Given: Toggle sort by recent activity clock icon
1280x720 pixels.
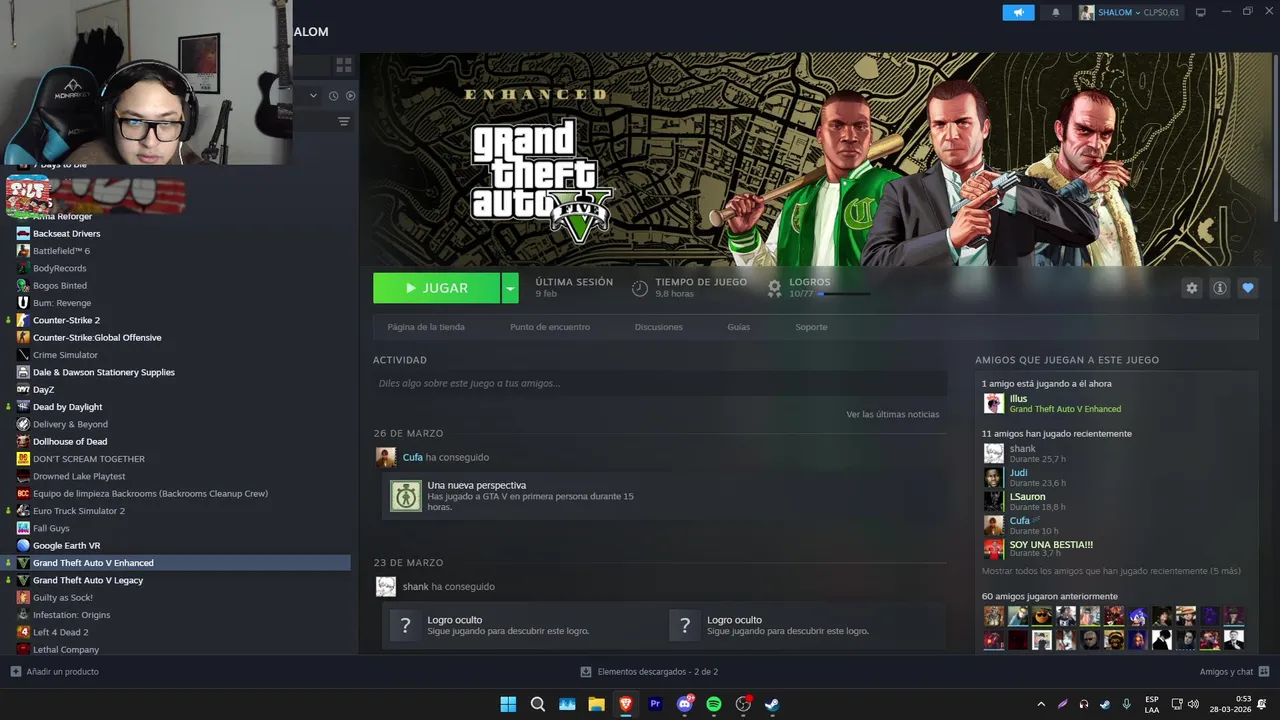Looking at the screenshot, I should point(332,96).
